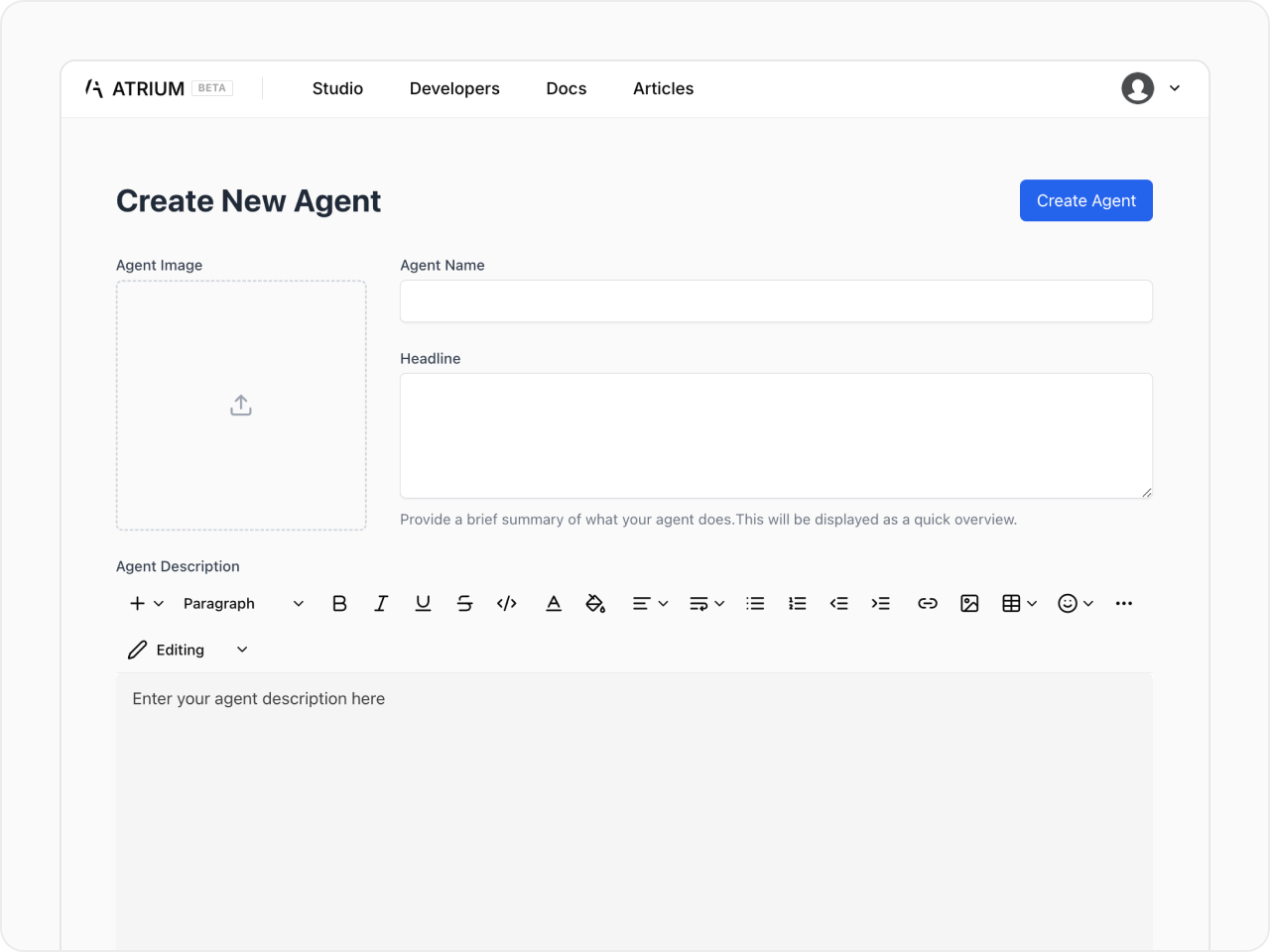Toggle bold formatting in description editor
The width and height of the screenshot is (1270, 952).
click(x=339, y=603)
